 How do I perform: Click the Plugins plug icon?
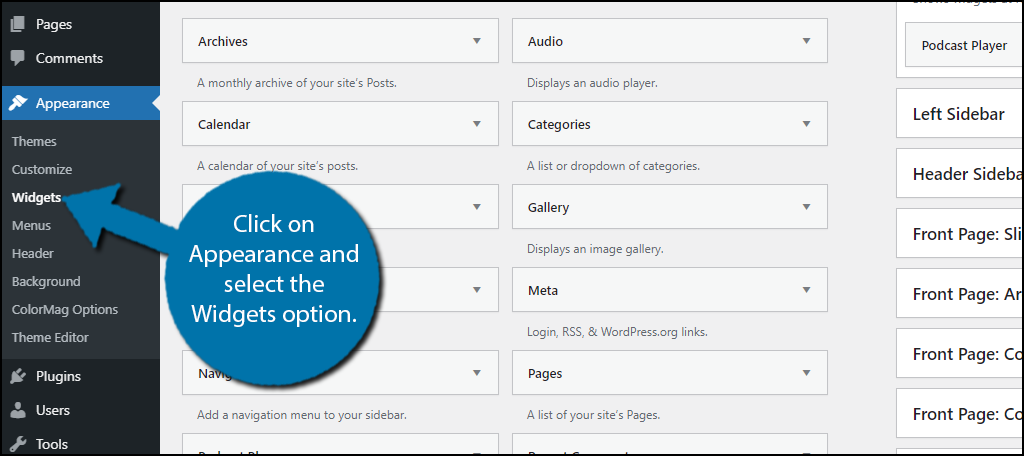(x=18, y=376)
